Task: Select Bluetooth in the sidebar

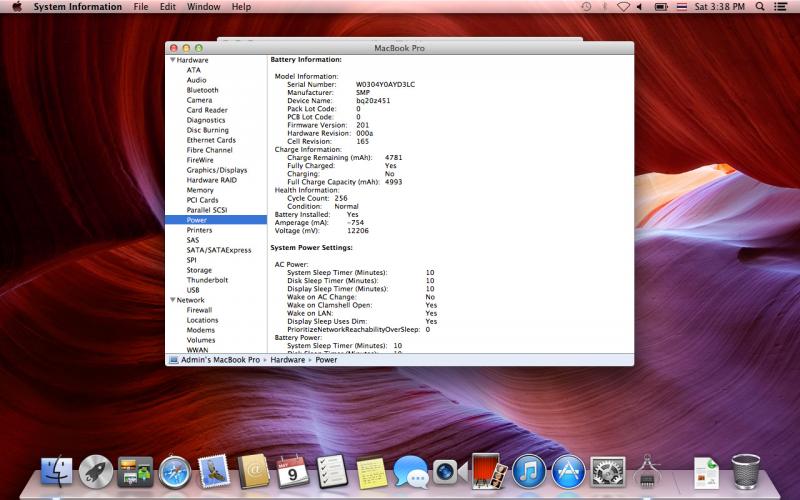Action: (203, 90)
